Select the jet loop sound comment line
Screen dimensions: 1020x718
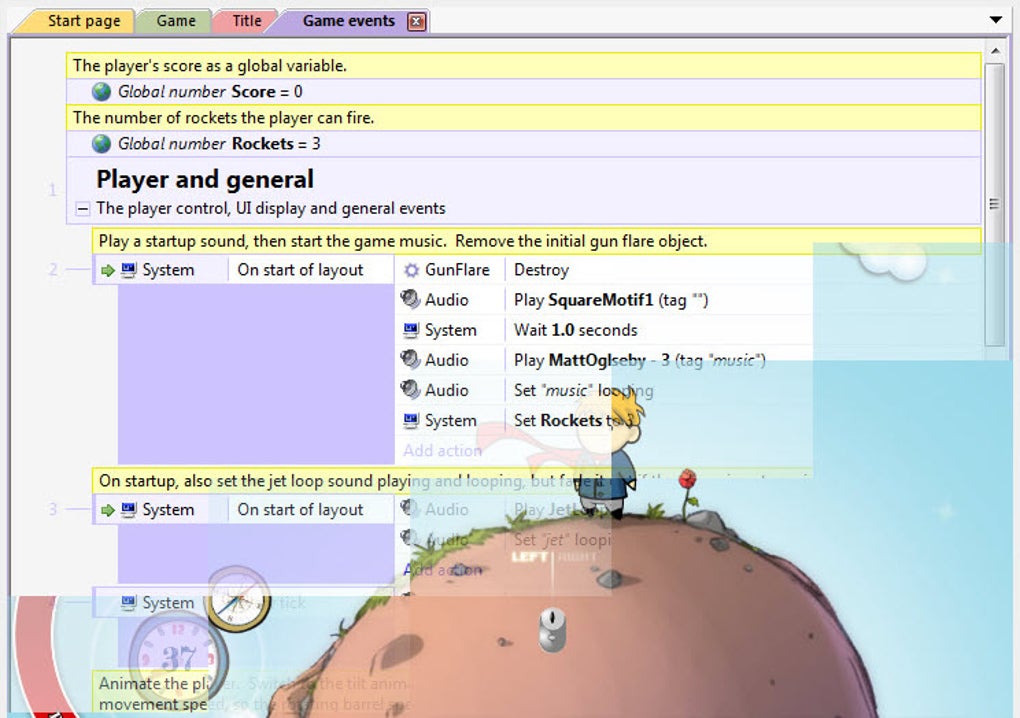pos(452,481)
